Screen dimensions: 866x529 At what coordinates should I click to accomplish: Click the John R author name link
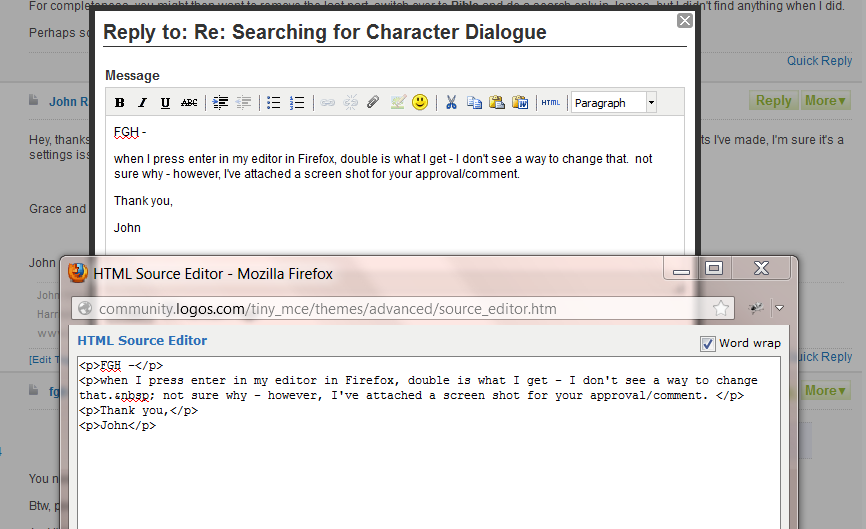coord(68,102)
